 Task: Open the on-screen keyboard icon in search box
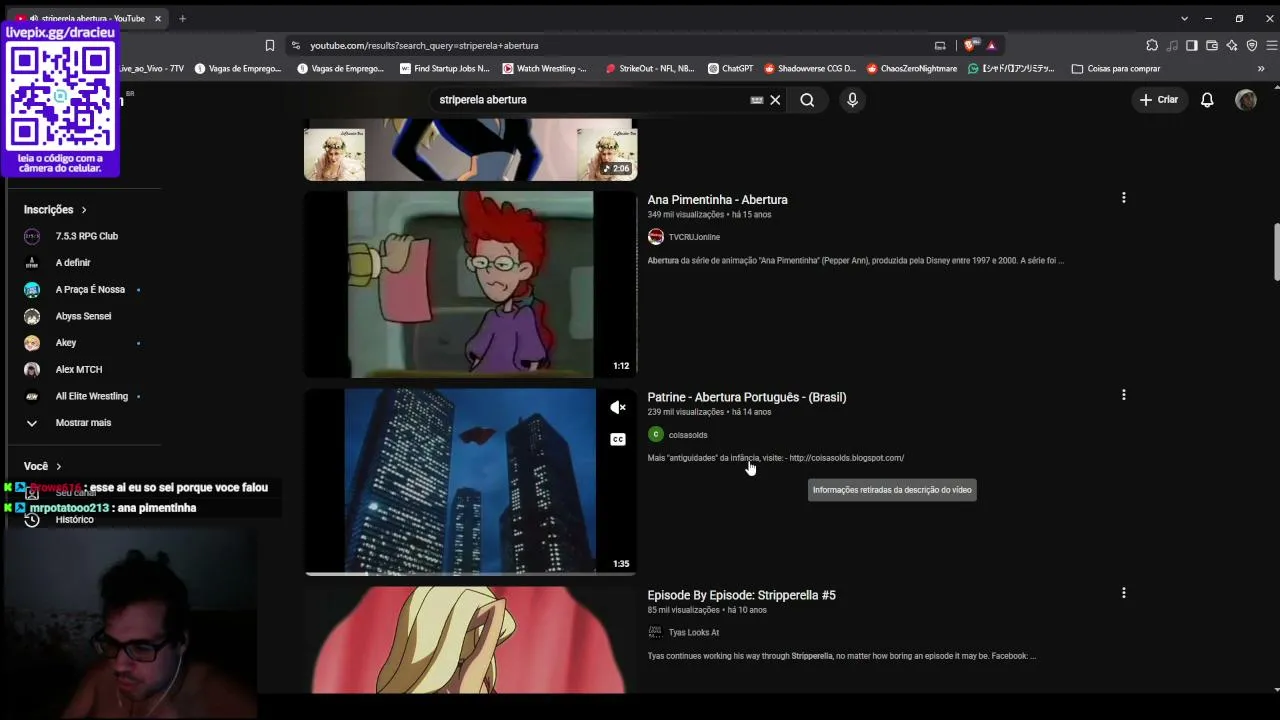pos(757,100)
